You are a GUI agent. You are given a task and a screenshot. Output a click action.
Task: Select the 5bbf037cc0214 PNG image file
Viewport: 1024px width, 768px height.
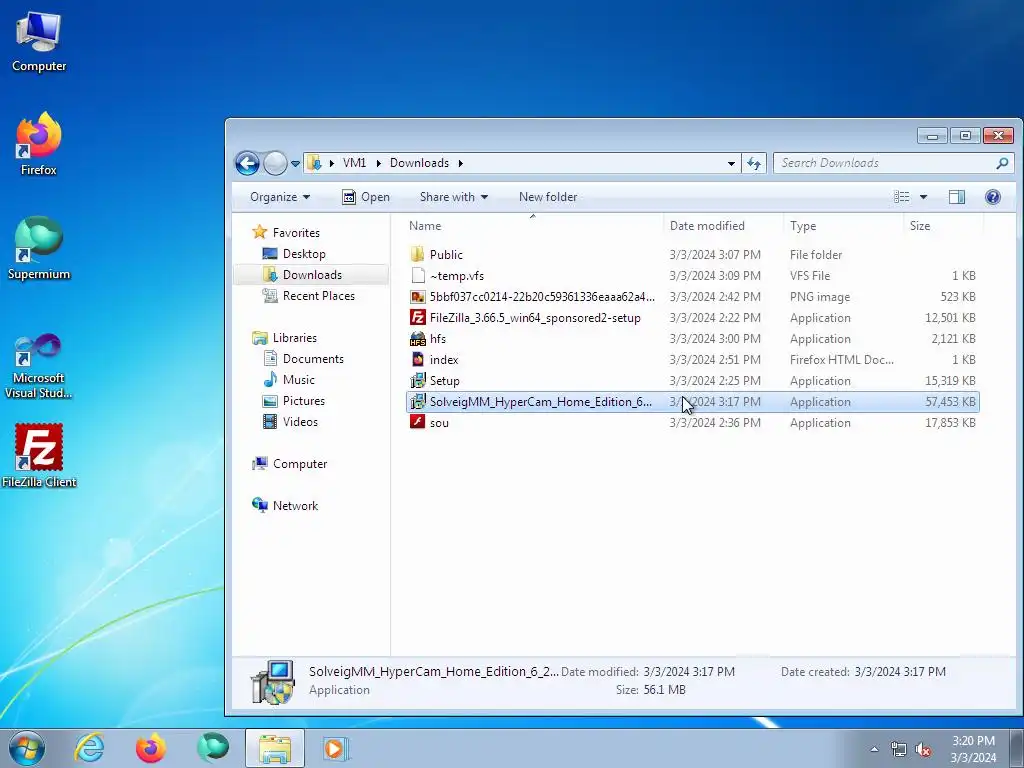pos(692,296)
